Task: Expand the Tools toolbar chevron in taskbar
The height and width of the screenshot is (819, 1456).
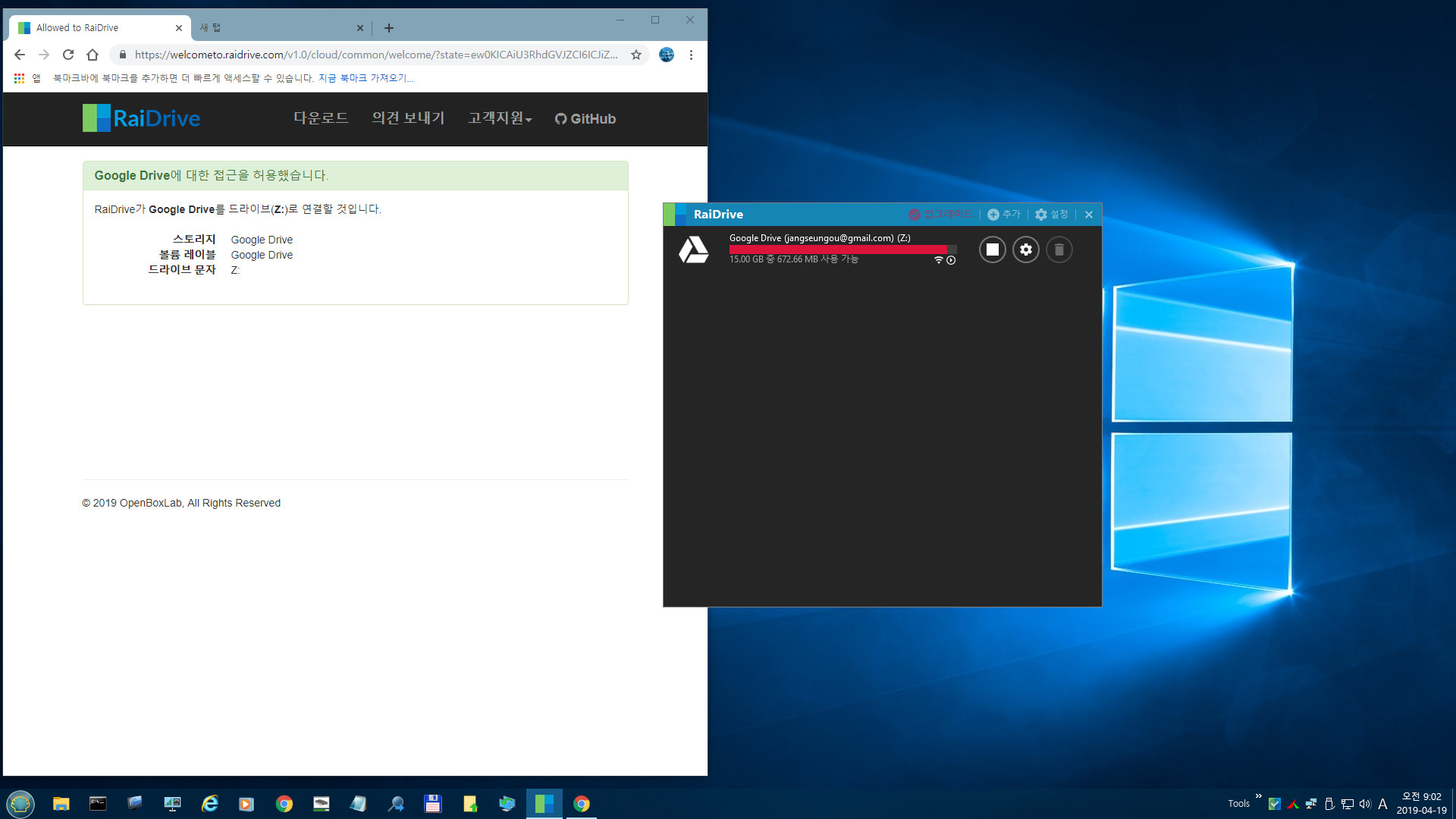Action: pos(1258,795)
